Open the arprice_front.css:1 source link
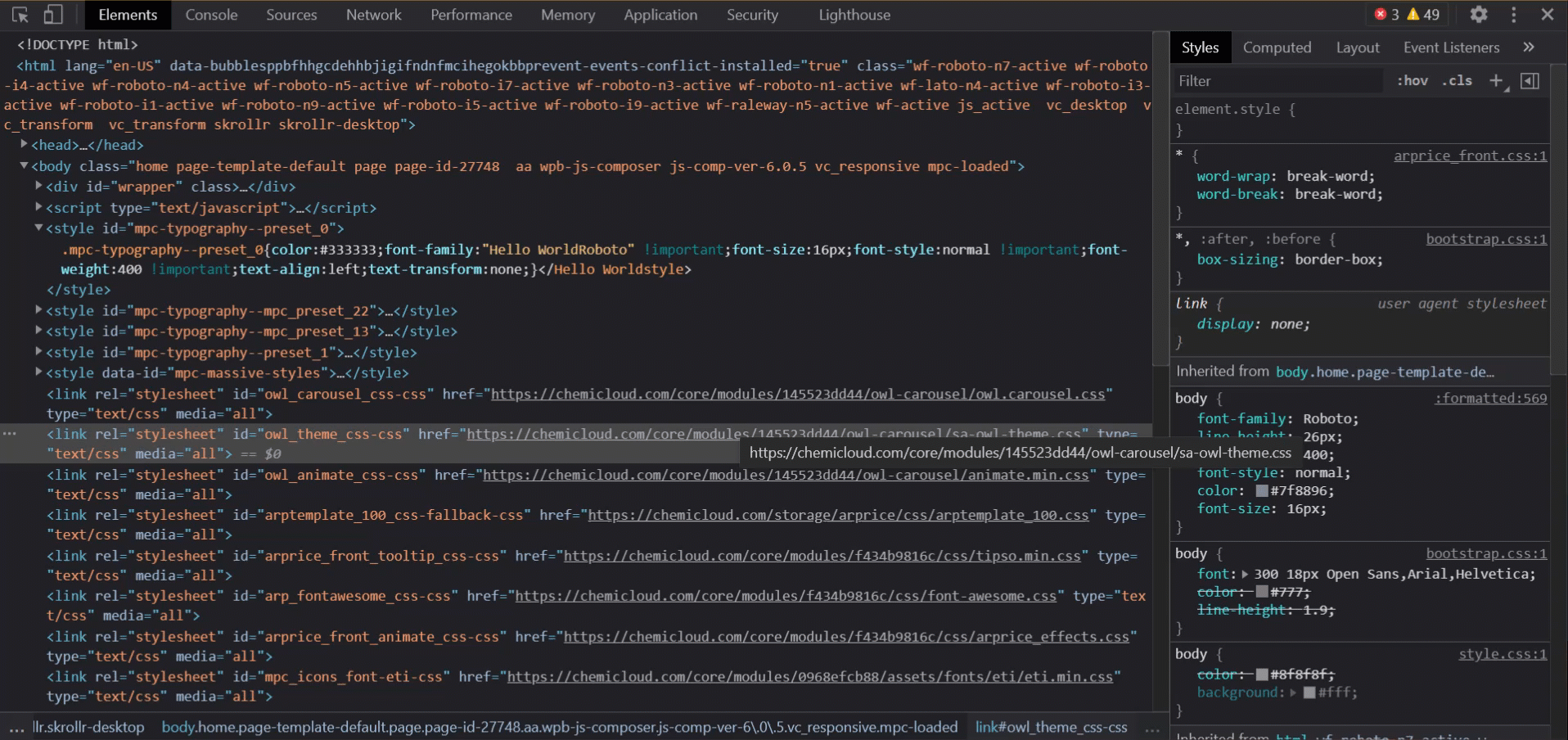 (1470, 156)
